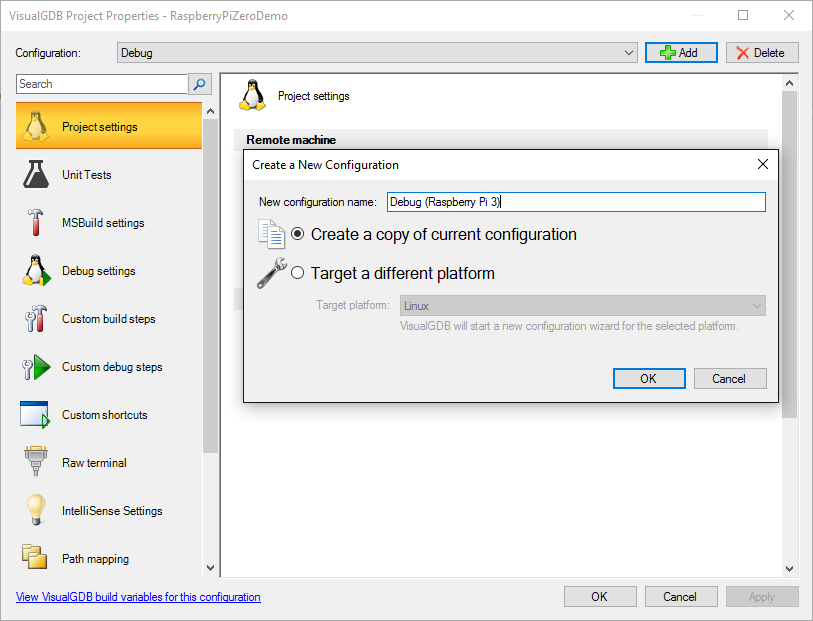The height and width of the screenshot is (621, 813).
Task: Click sidebar scrollbar down arrow
Action: coord(211,568)
